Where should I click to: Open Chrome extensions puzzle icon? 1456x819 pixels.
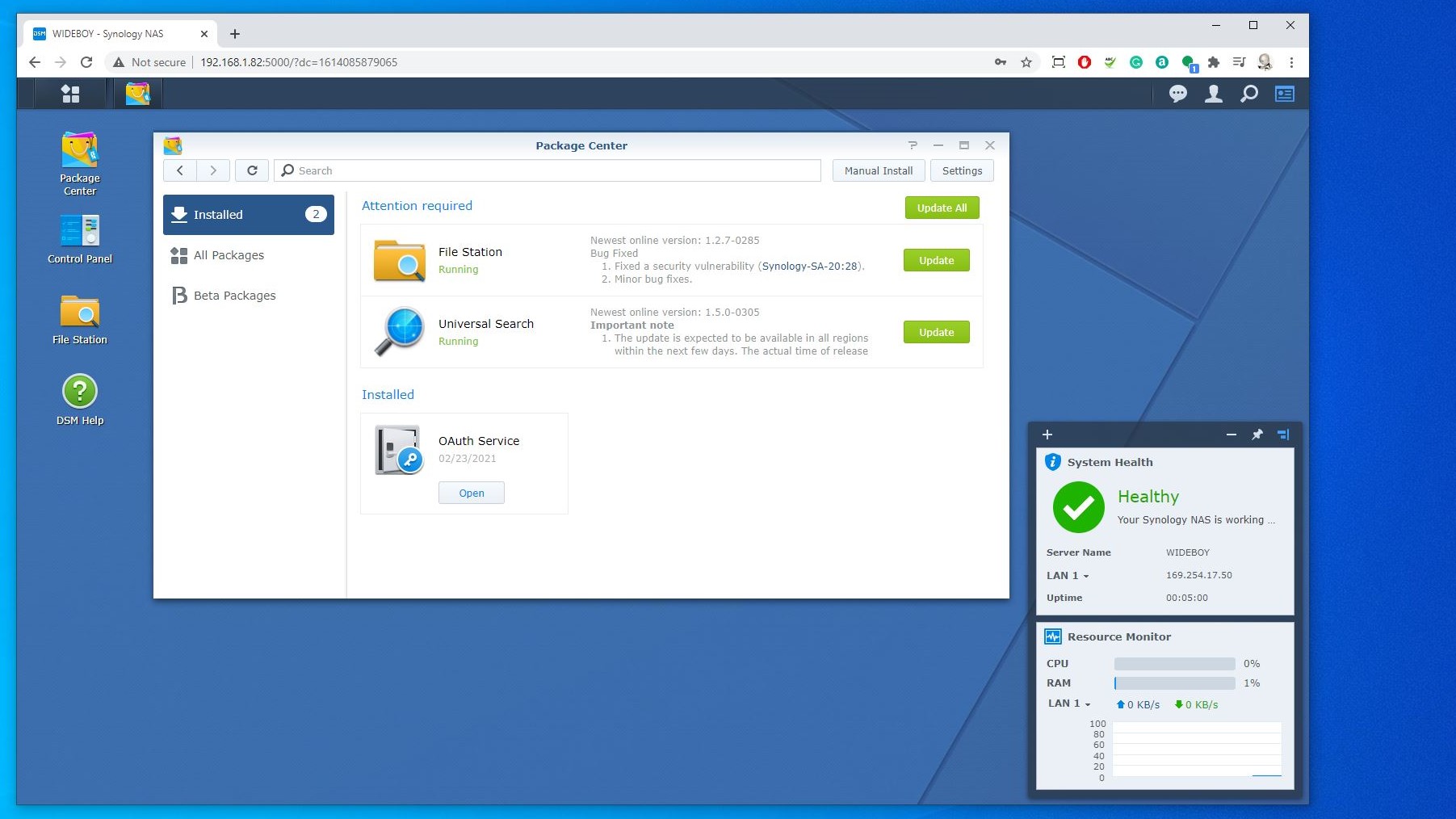click(x=1213, y=62)
